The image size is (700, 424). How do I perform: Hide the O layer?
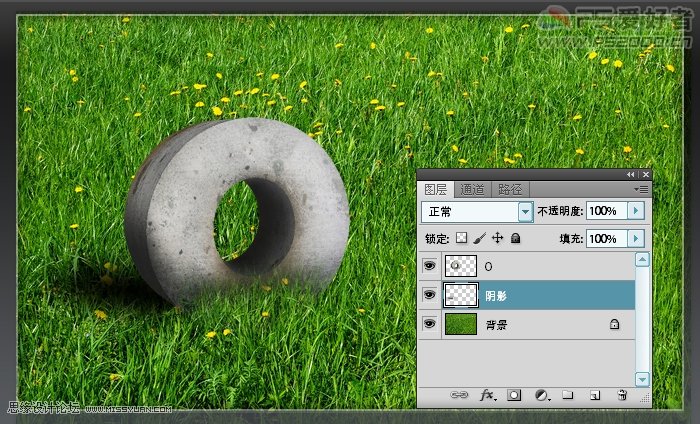click(x=429, y=266)
